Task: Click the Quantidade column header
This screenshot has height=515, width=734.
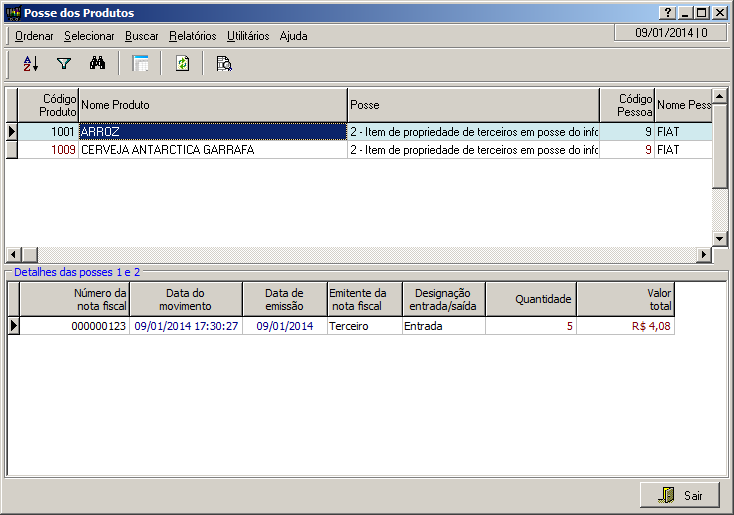Action: coord(531,299)
